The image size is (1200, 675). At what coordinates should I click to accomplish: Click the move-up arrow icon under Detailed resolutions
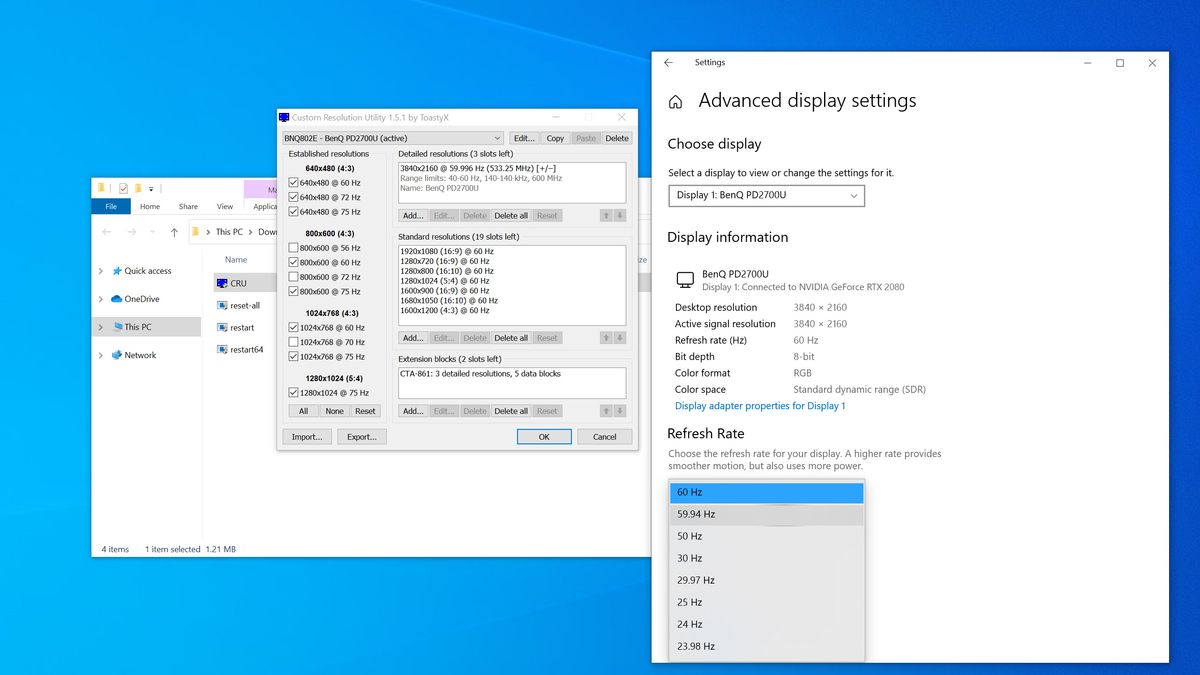(608, 215)
